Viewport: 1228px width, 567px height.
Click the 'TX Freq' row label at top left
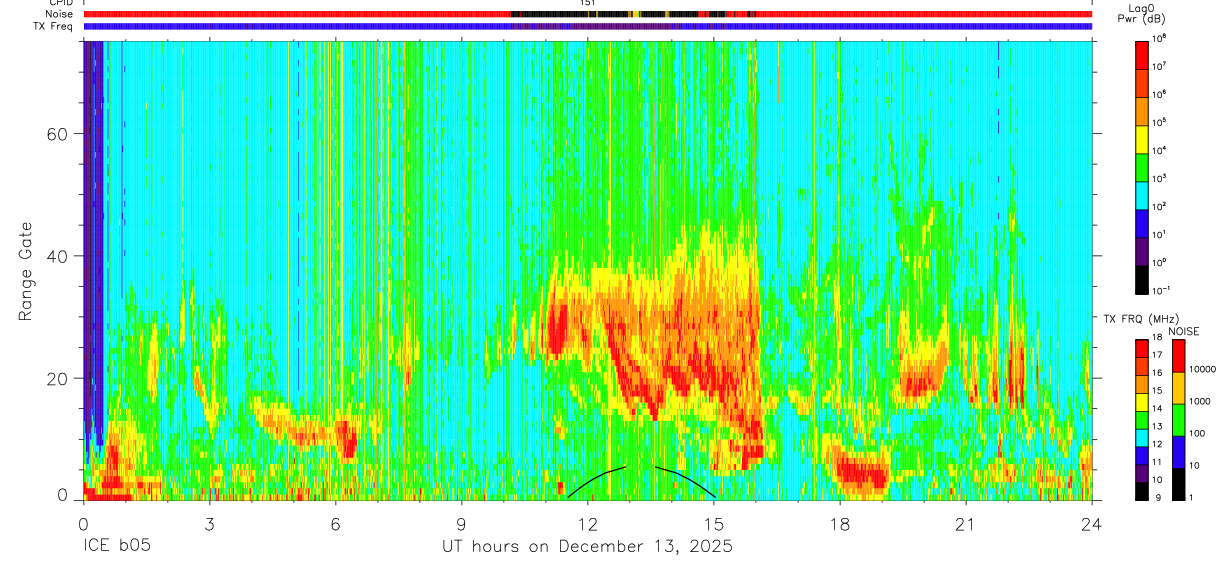[x=52, y=26]
